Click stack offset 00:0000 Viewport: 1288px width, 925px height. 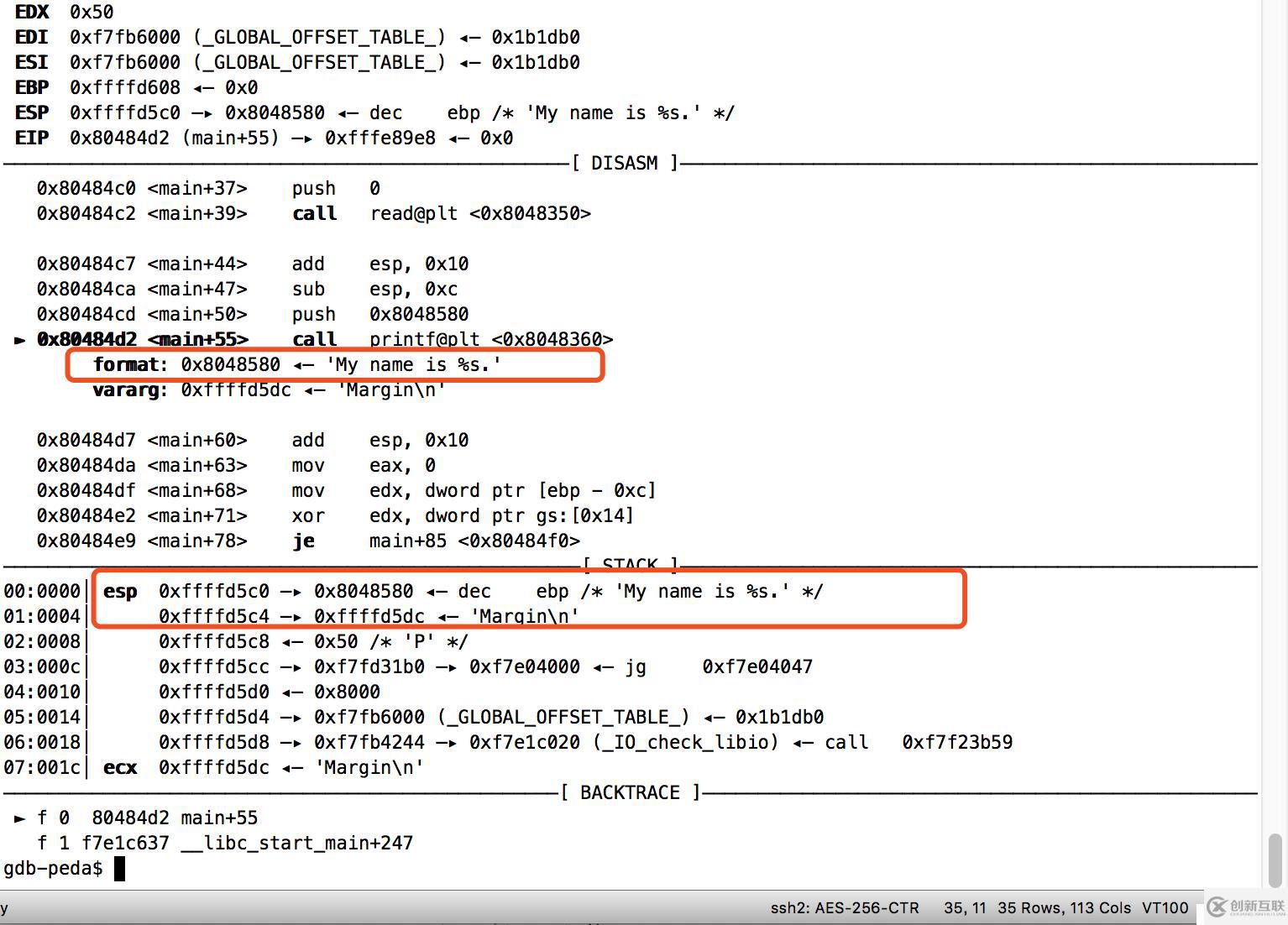click(42, 591)
